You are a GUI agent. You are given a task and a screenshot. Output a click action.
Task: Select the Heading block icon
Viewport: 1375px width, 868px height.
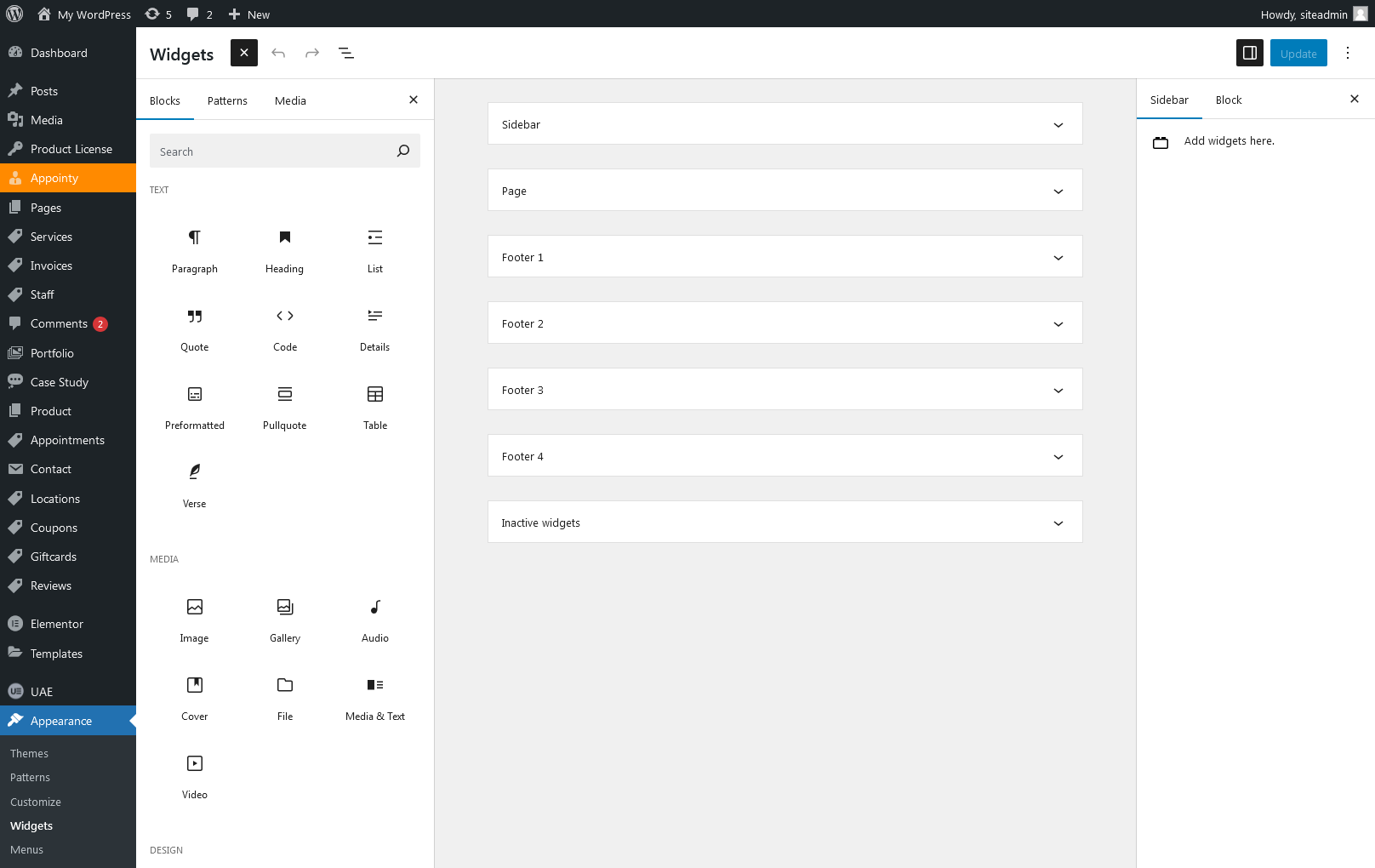point(284,237)
